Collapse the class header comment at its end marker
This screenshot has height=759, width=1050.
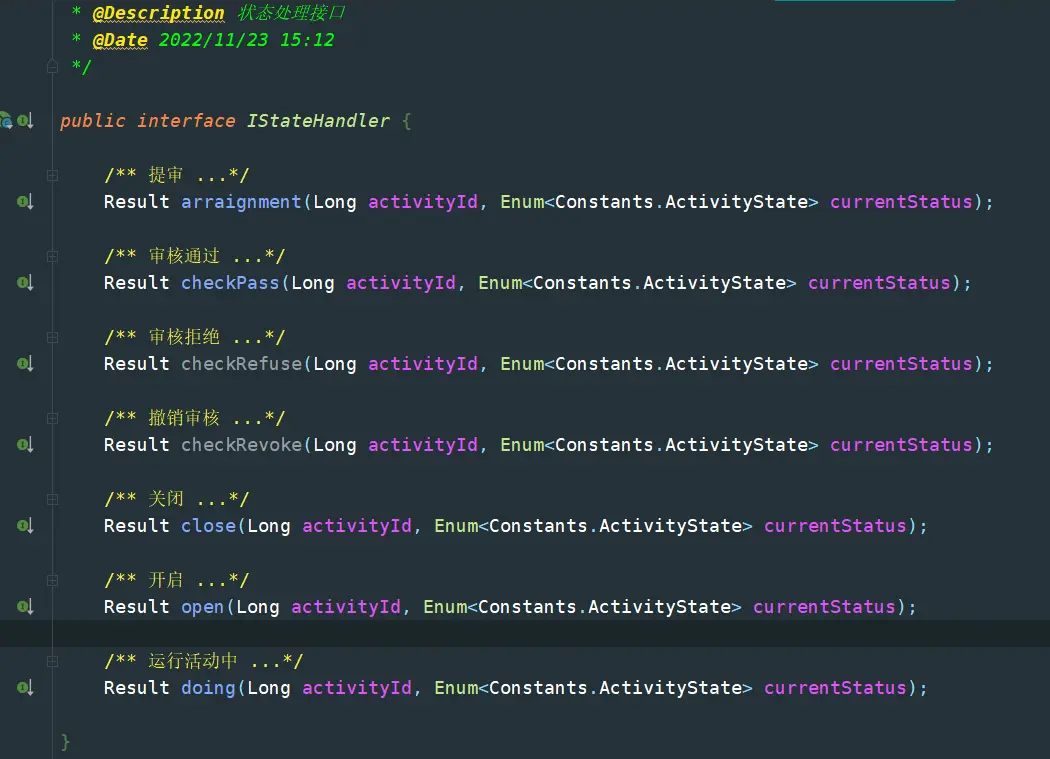52,67
